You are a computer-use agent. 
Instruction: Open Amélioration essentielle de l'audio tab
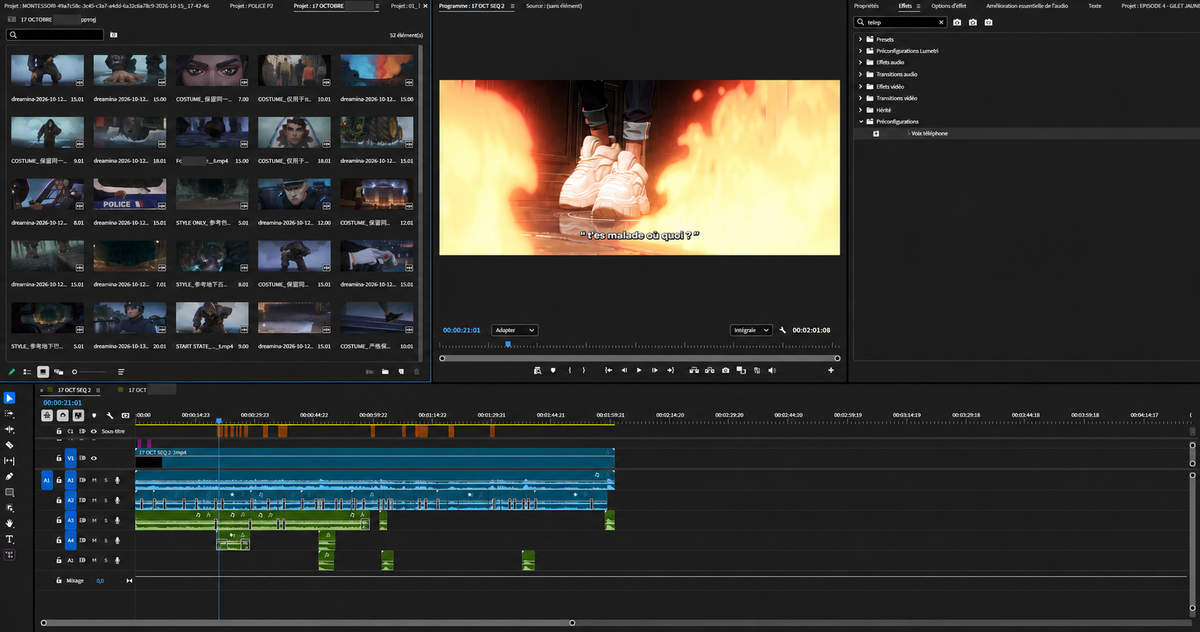[1027, 6]
